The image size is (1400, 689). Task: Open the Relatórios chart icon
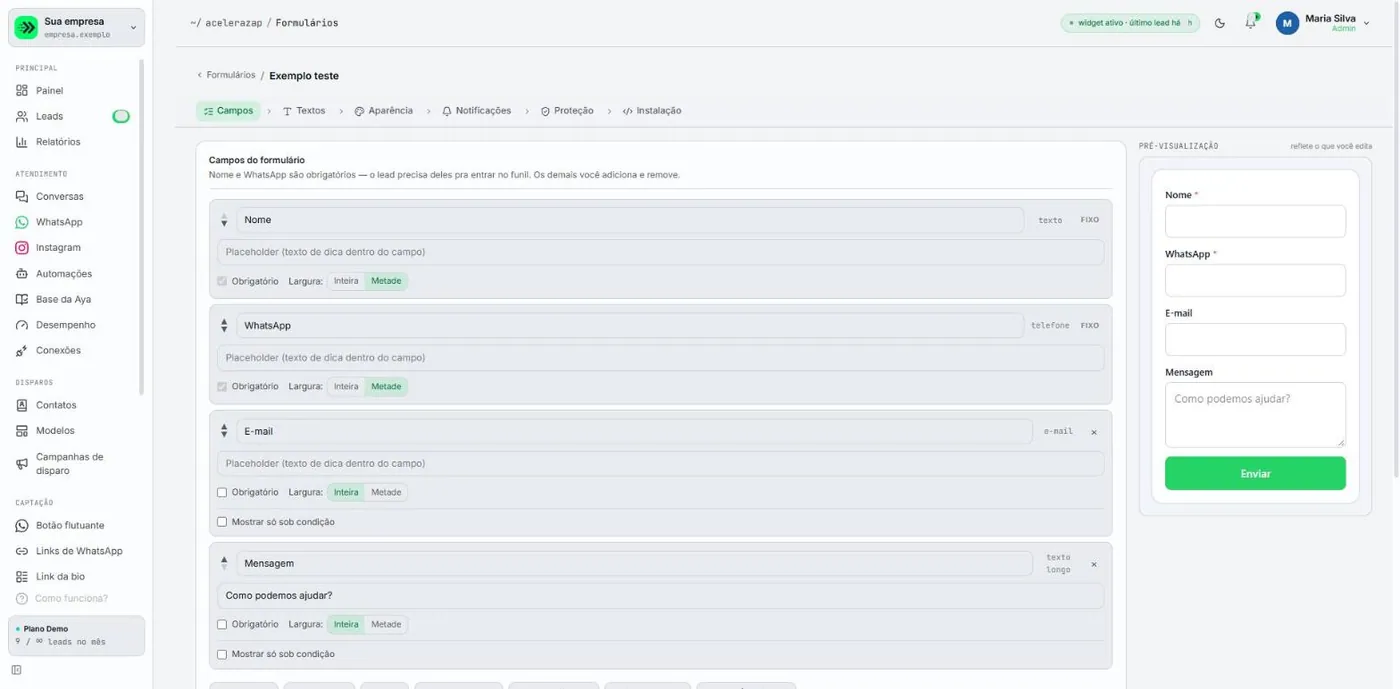[22, 142]
